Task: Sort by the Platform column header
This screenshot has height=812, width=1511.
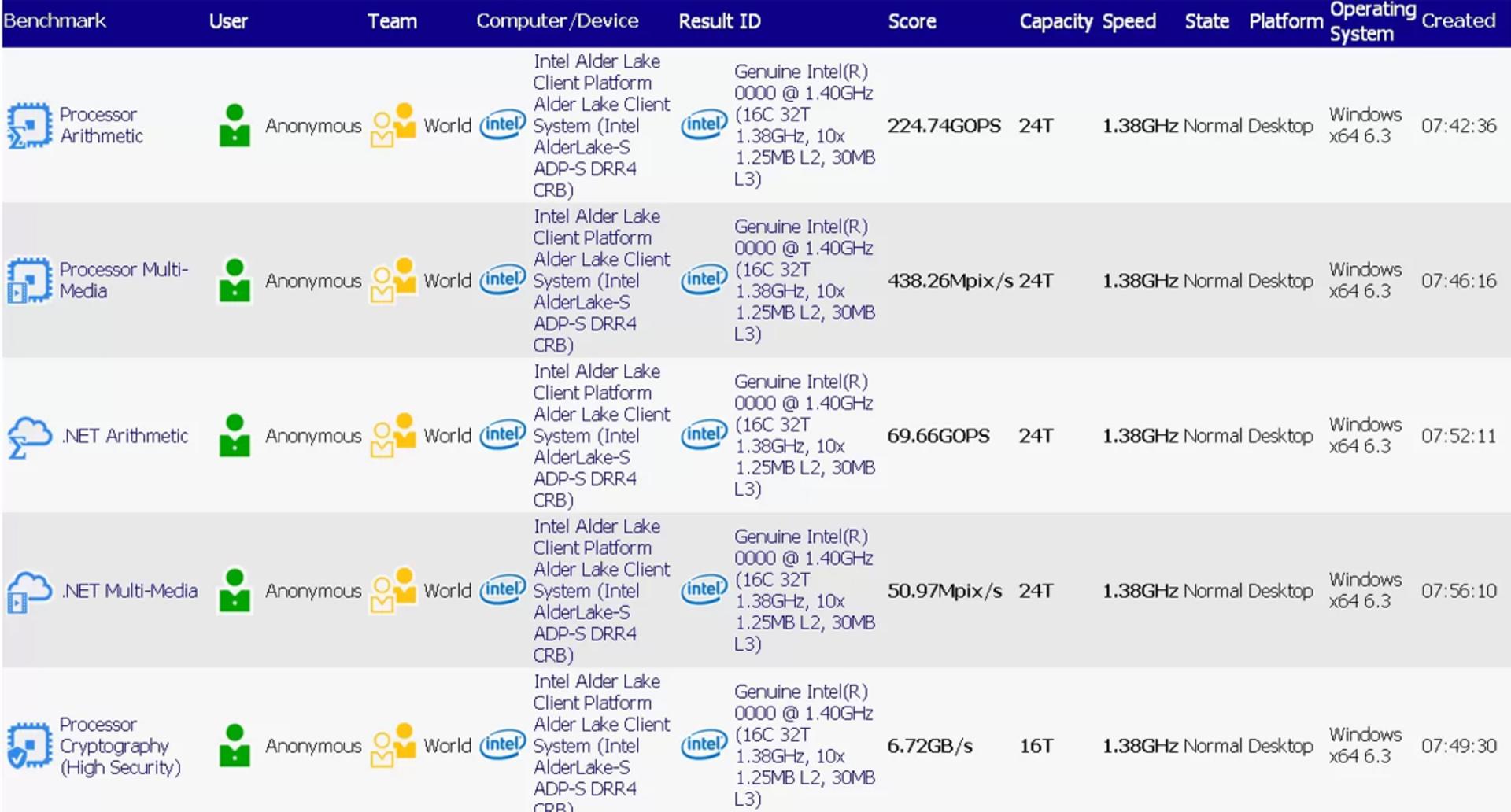Action: pos(1286,21)
